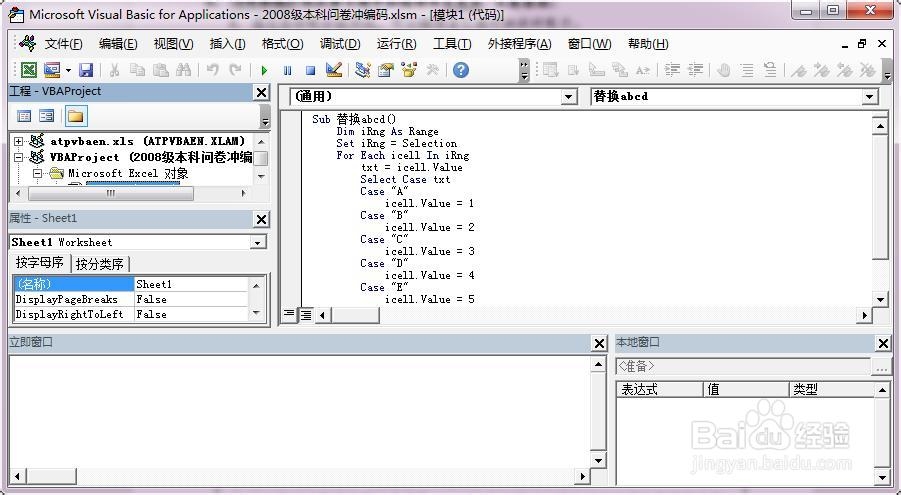Close the 本地窗口 panel

click(884, 343)
